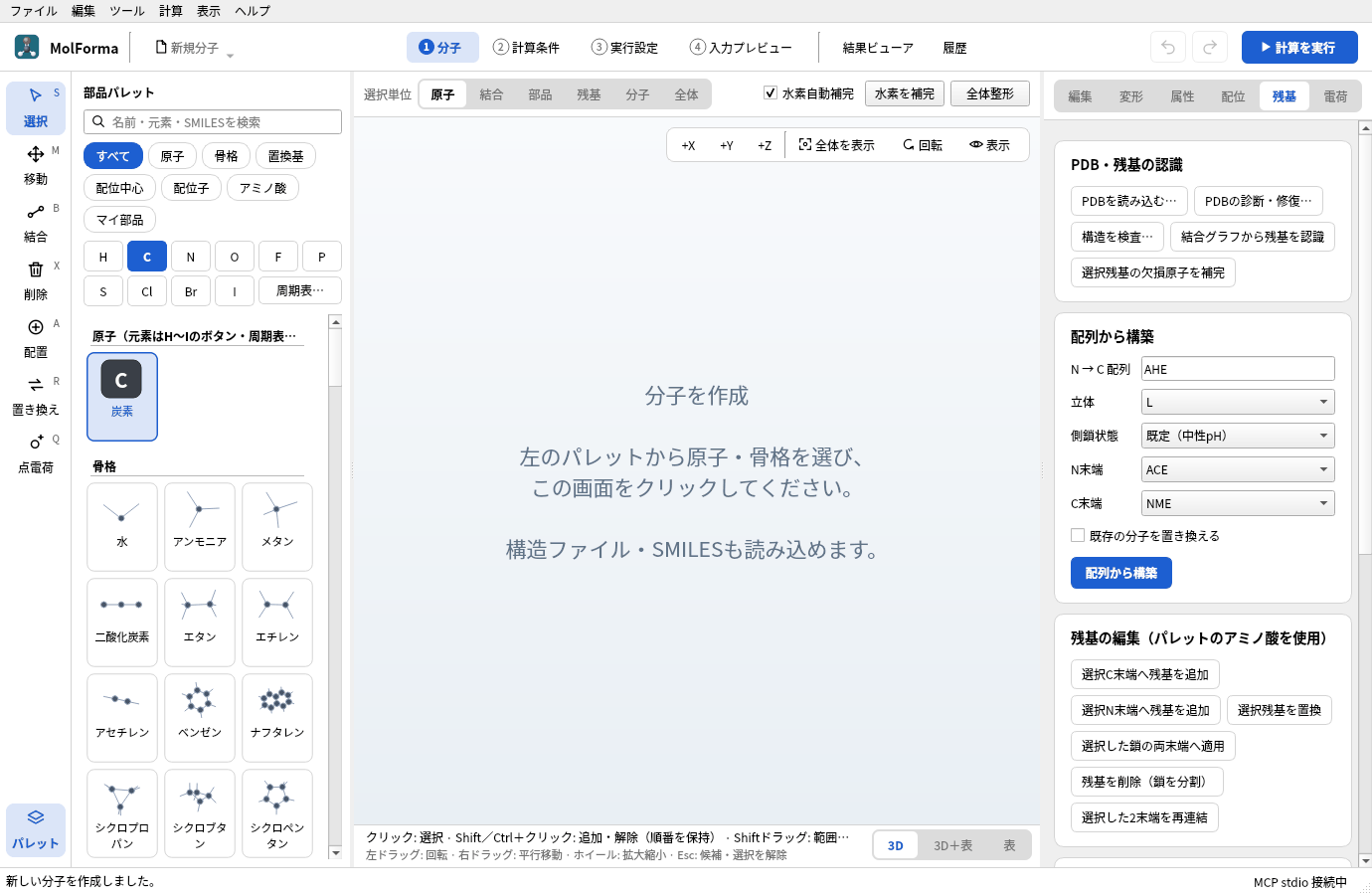This screenshot has width=1372, height=895.
Task: Pick the 削除 trash tool
Action: point(36,280)
